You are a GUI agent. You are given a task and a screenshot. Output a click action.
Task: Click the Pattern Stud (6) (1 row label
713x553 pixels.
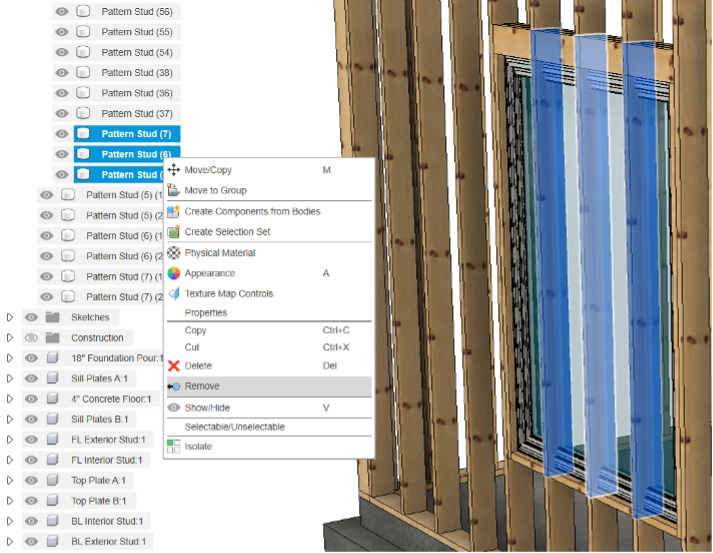coord(125,236)
